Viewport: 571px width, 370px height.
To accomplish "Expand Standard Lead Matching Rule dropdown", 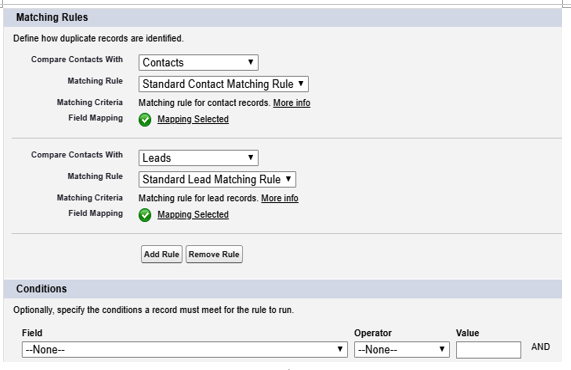I will click(x=217, y=180).
